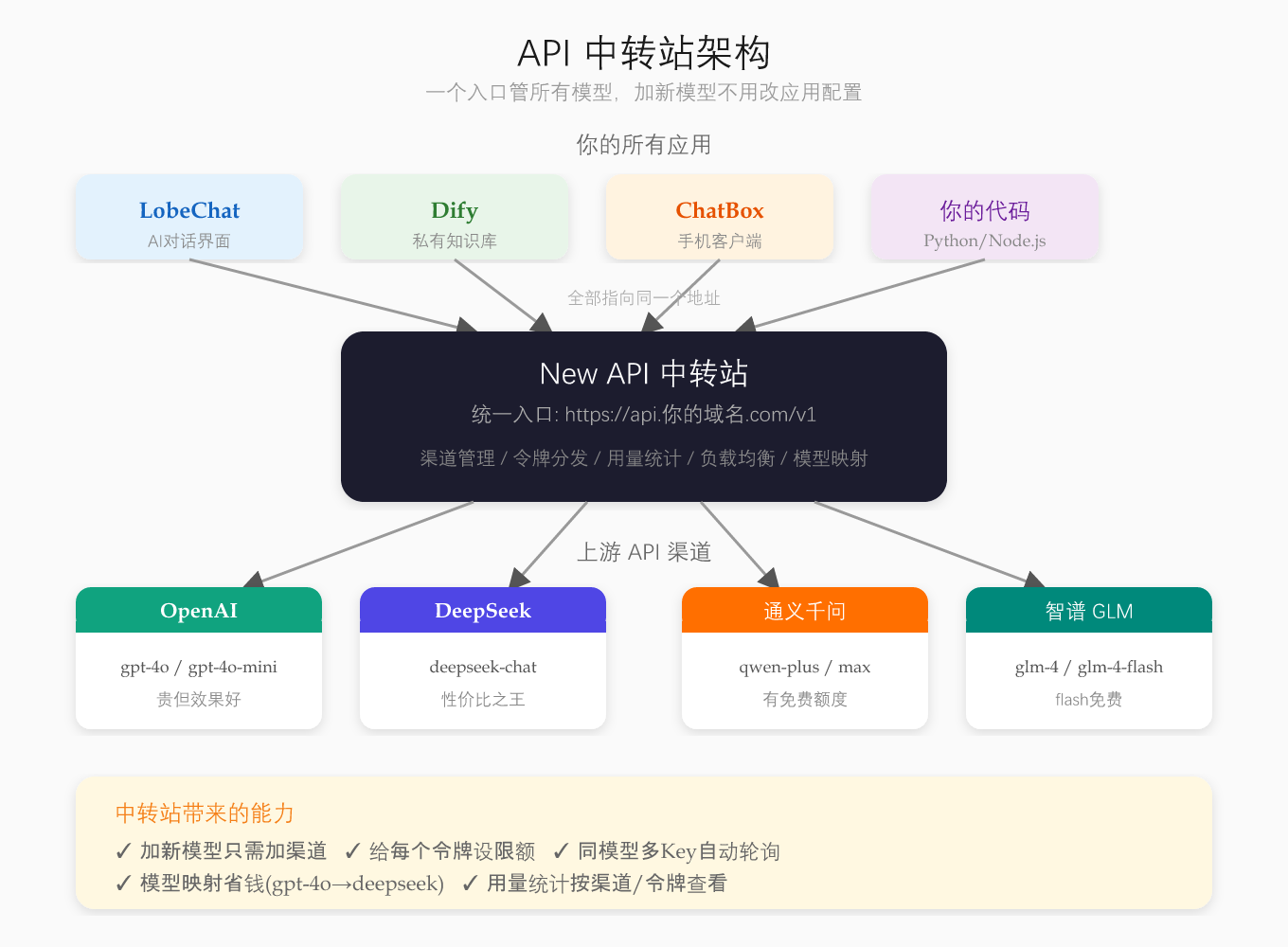Image resolution: width=1288 pixels, height=947 pixels.
Task: Click the deepseek-chat model text
Action: [x=483, y=667]
